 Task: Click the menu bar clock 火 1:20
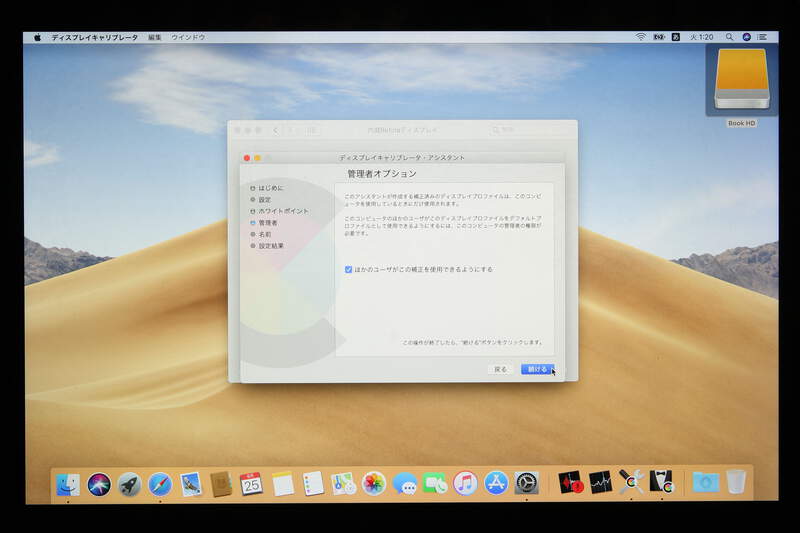click(702, 37)
